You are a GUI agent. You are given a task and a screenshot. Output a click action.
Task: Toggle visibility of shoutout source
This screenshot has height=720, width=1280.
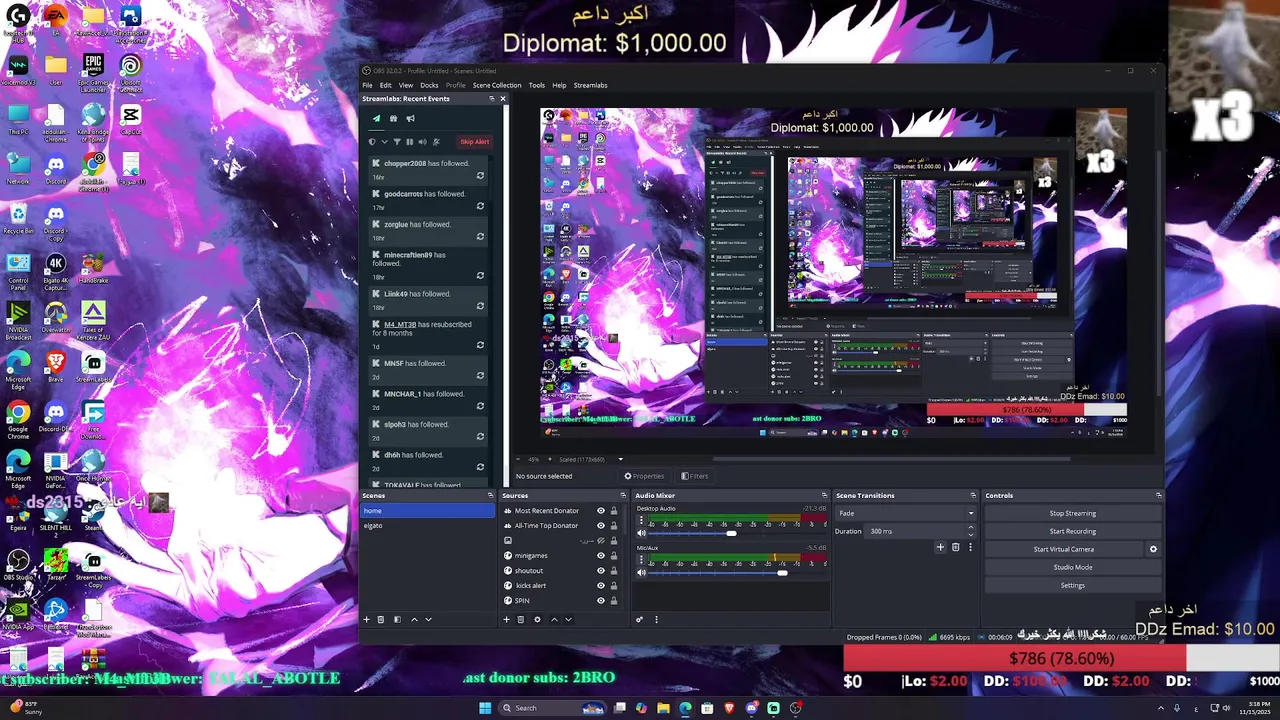pos(601,571)
